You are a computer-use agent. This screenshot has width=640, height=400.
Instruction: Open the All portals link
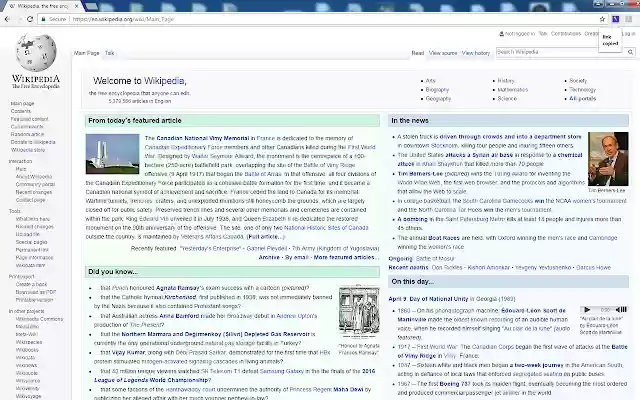582,99
